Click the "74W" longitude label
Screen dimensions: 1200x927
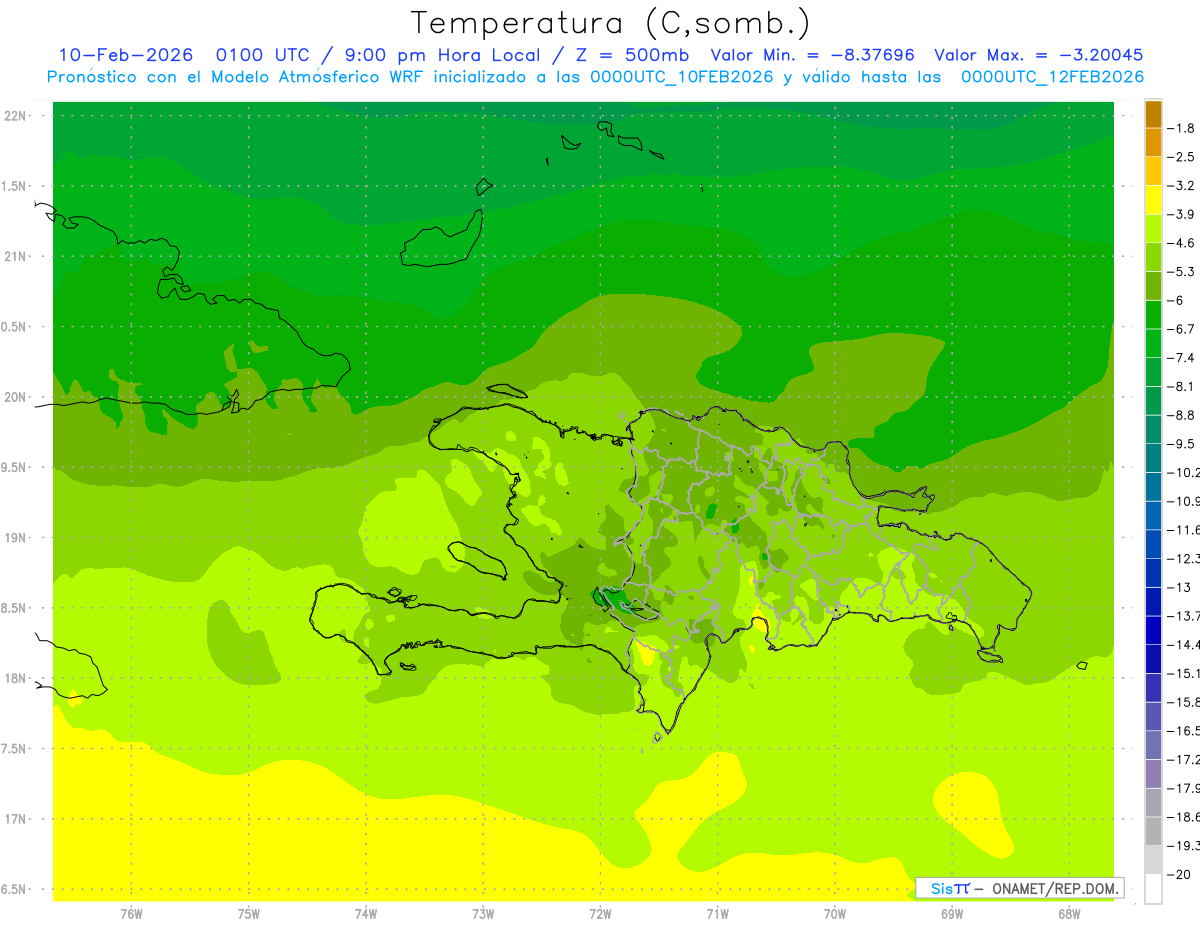[366, 914]
